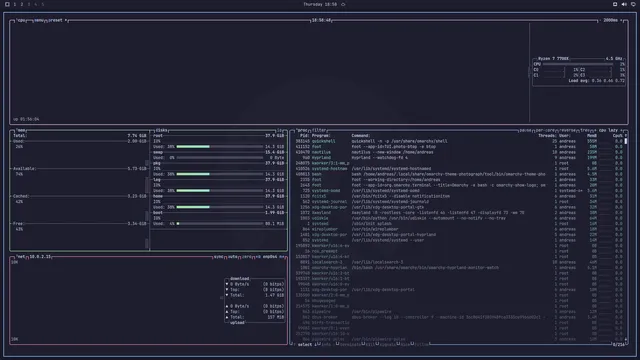Click the tray icon left of volume
The height and width of the screenshot is (360, 640).
coord(615,4)
